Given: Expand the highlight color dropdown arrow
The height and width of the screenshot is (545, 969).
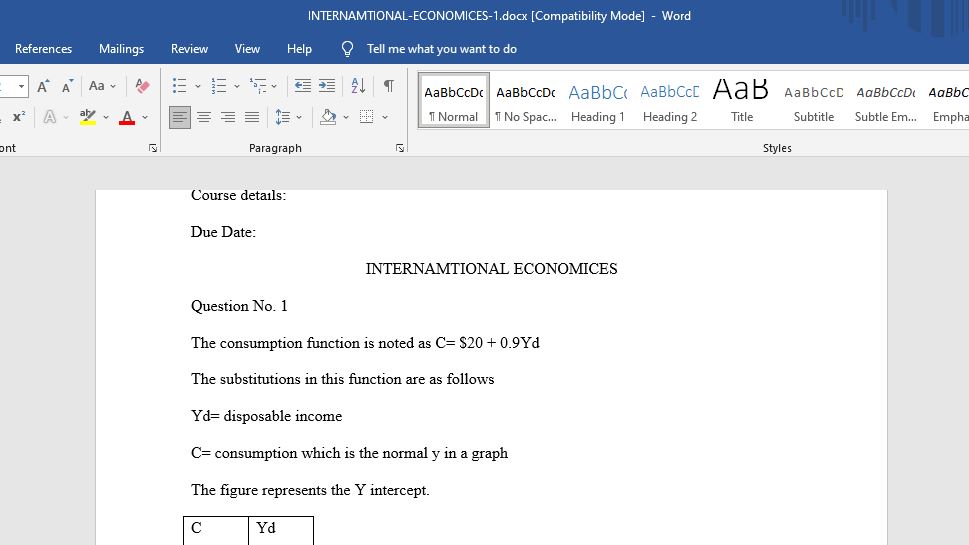Looking at the screenshot, I should [106, 117].
